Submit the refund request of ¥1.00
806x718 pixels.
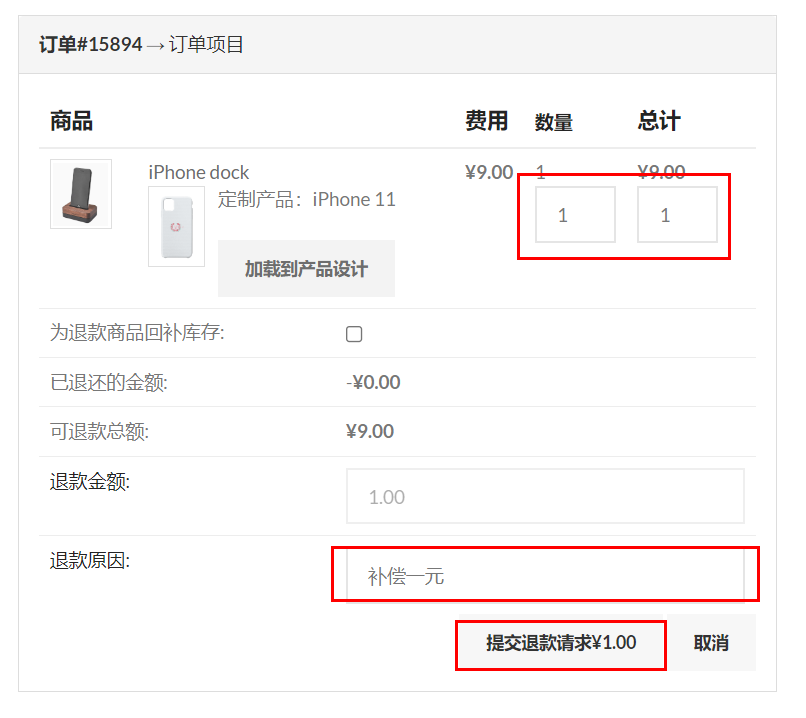[x=561, y=642]
